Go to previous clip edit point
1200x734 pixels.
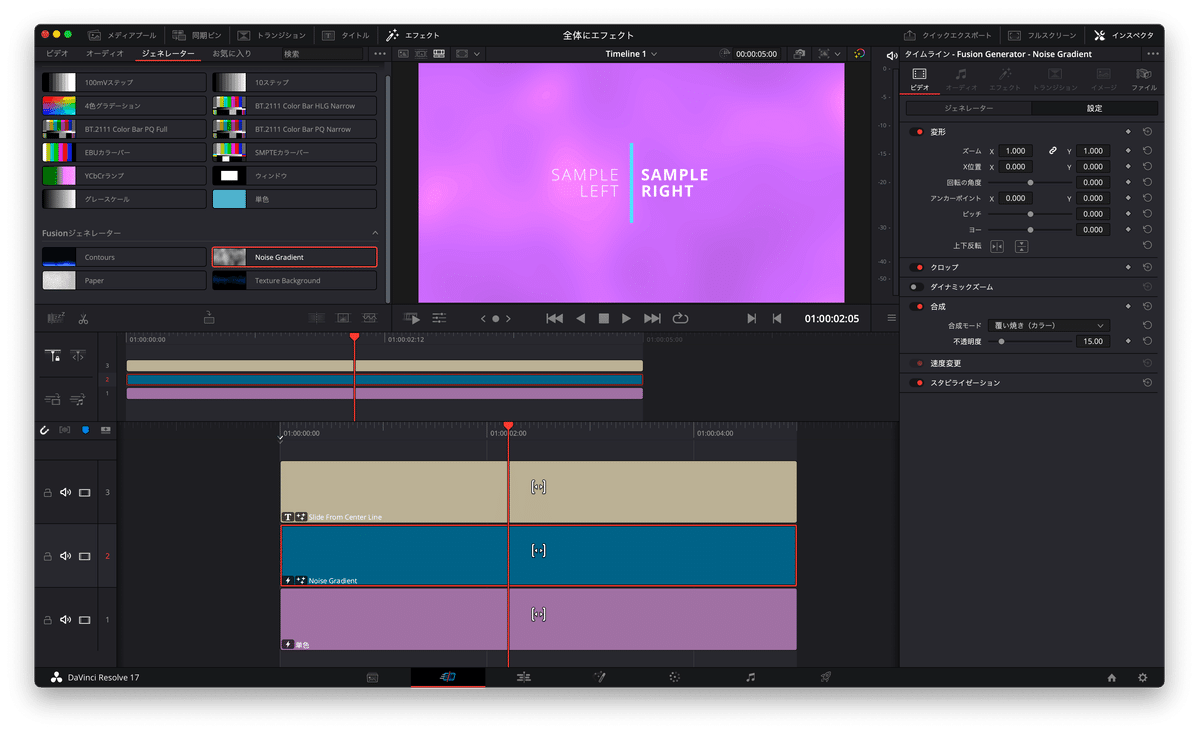pyautogui.click(x=777, y=319)
